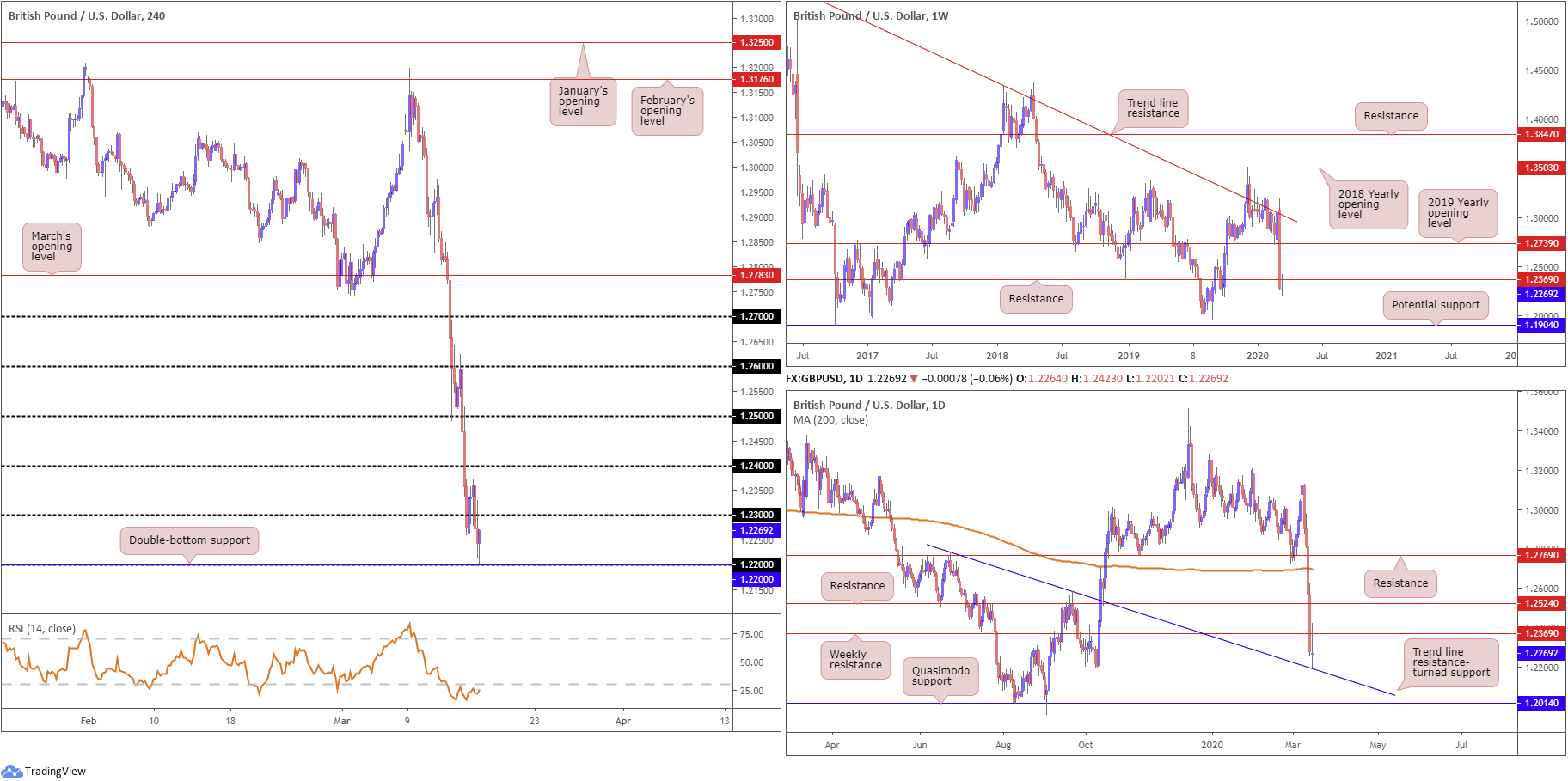The width and height of the screenshot is (1568, 781).
Task: Click the blue 1.22692 tag on daily chart
Action: pos(1540,653)
